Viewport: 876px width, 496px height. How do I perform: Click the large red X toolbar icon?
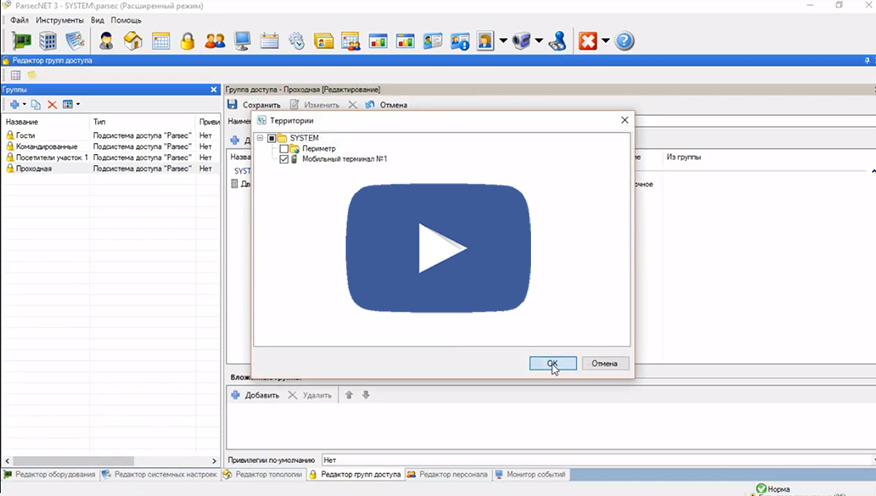[588, 41]
